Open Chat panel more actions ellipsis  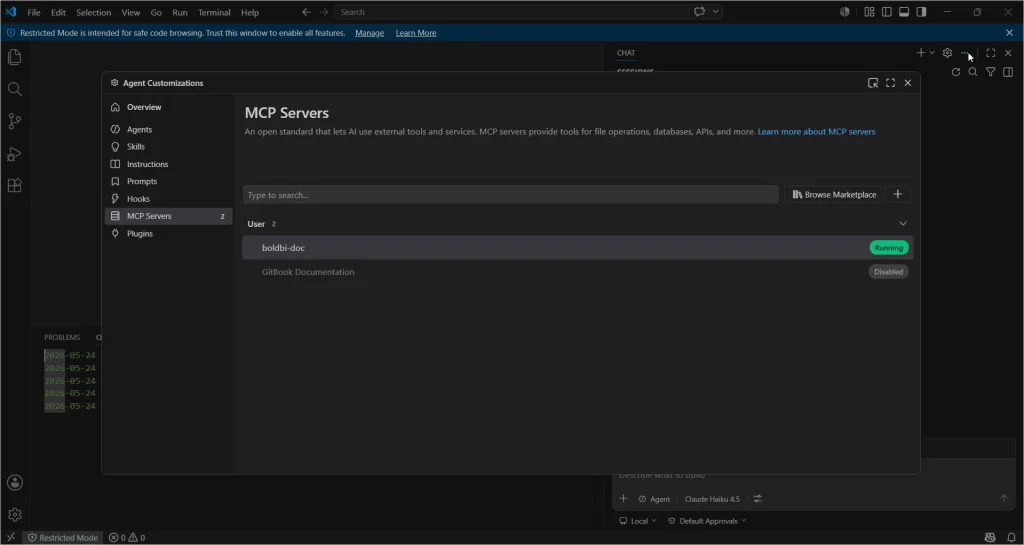point(965,53)
